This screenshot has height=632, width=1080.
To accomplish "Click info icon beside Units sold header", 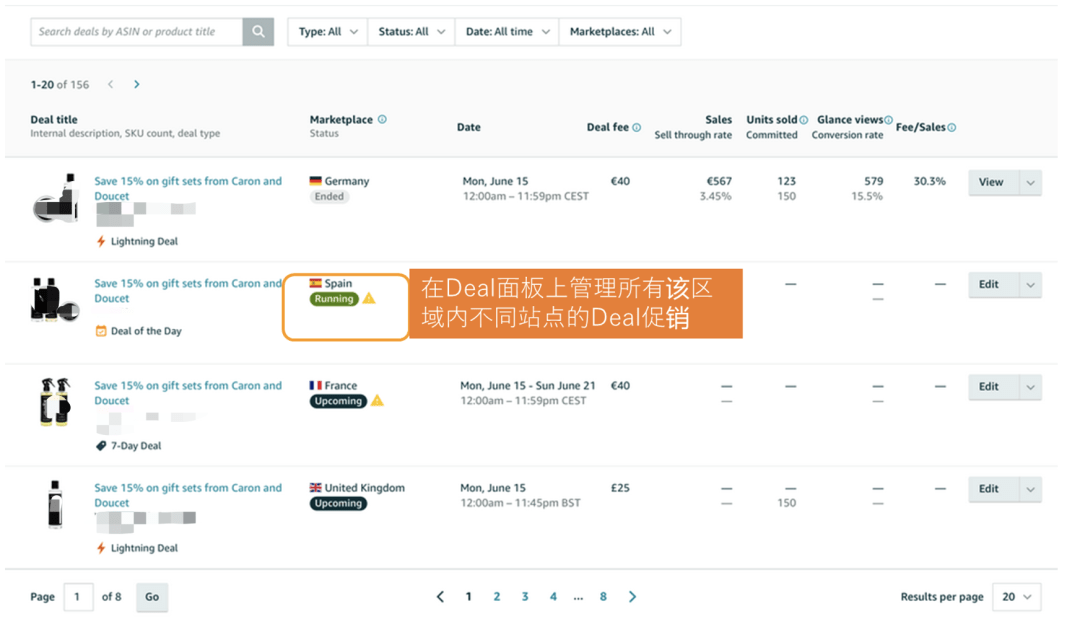I will pyautogui.click(x=803, y=120).
